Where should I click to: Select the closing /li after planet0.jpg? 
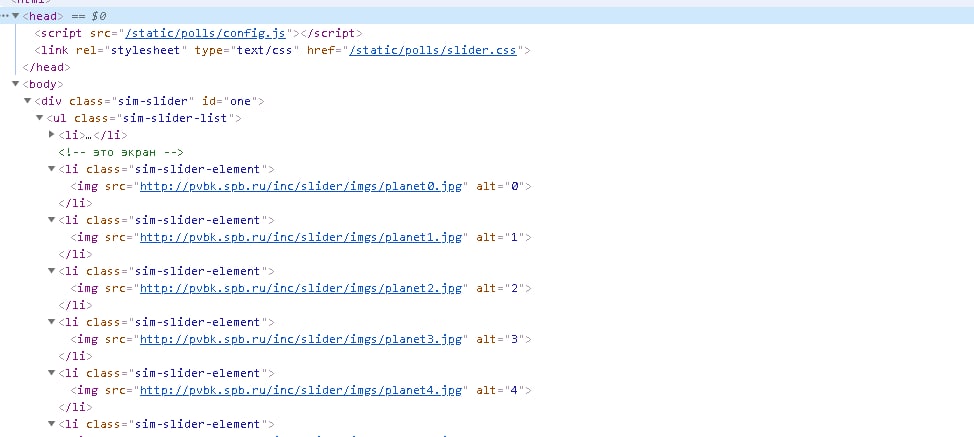[x=75, y=203]
